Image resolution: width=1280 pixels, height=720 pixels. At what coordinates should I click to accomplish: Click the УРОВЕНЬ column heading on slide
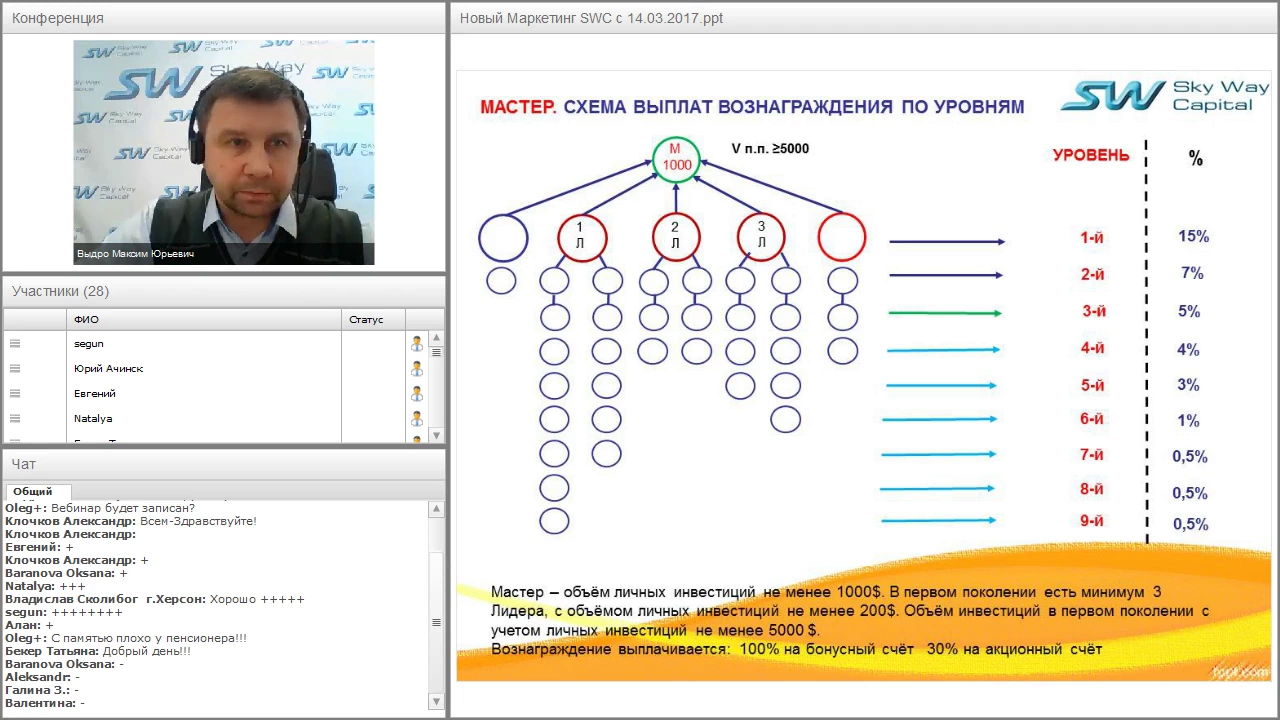click(x=1091, y=155)
